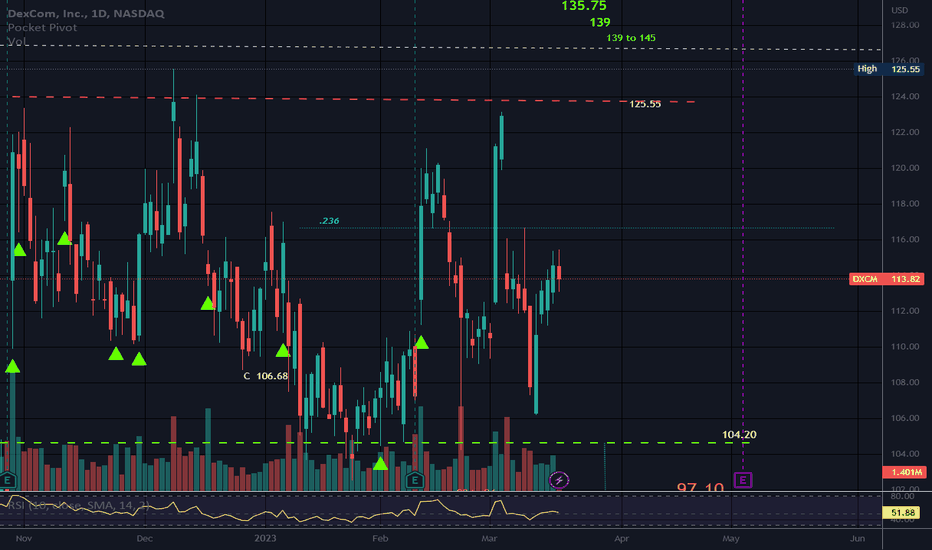Select the purple dashed vertical earnings line
This screenshot has height=550, width=932.
[743, 238]
